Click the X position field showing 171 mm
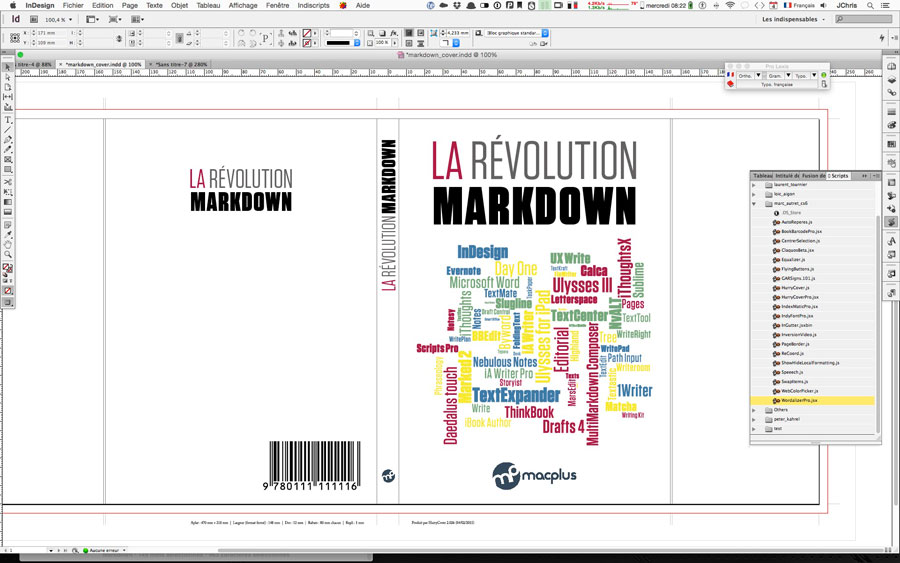Viewport: 900px width, 563px height. pos(51,33)
